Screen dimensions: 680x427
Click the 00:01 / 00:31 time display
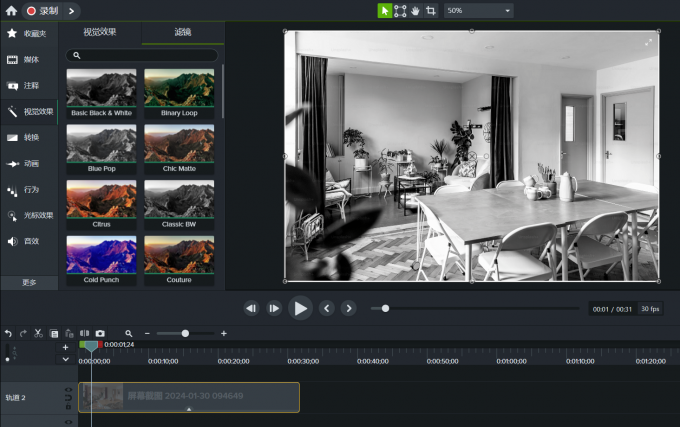click(x=612, y=309)
